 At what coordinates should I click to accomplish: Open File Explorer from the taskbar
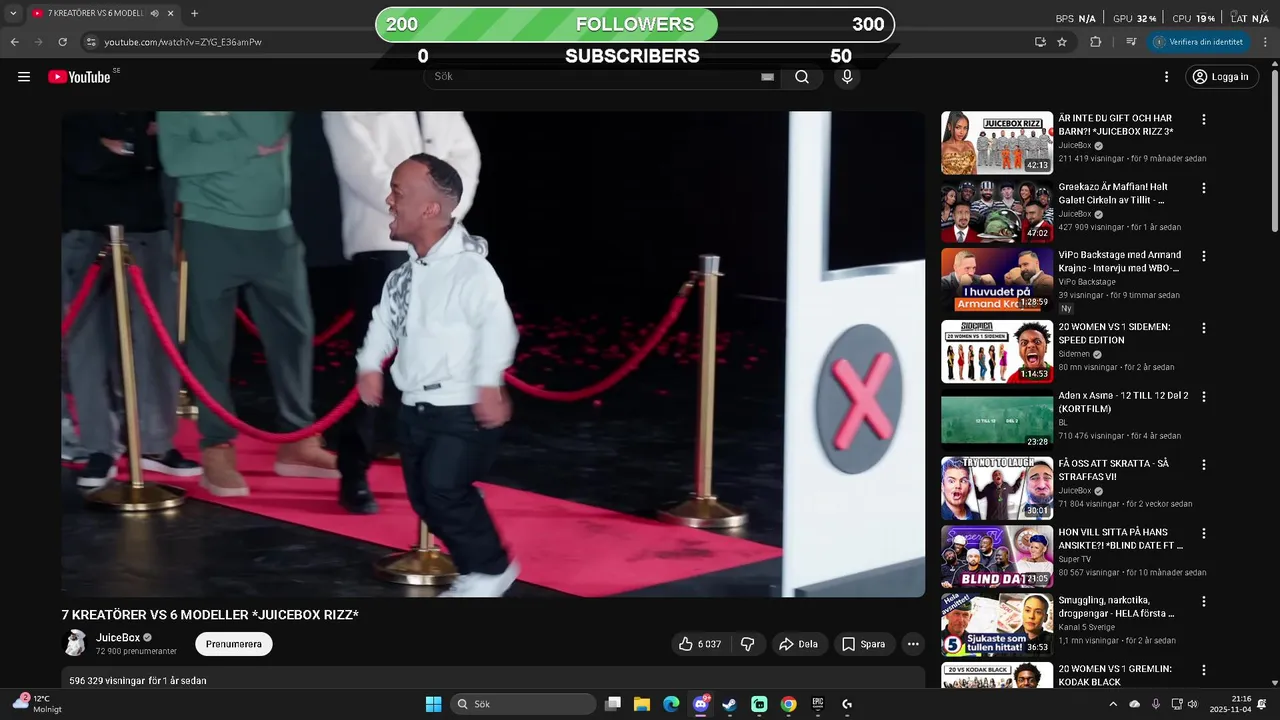point(642,704)
